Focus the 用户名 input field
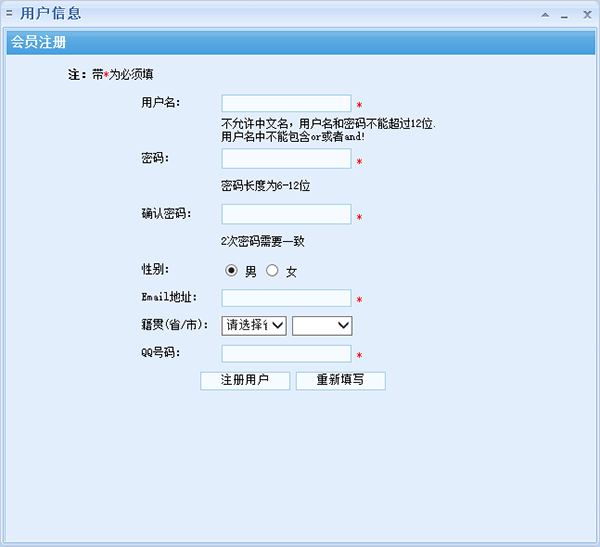This screenshot has height=547, width=600. tap(286, 104)
